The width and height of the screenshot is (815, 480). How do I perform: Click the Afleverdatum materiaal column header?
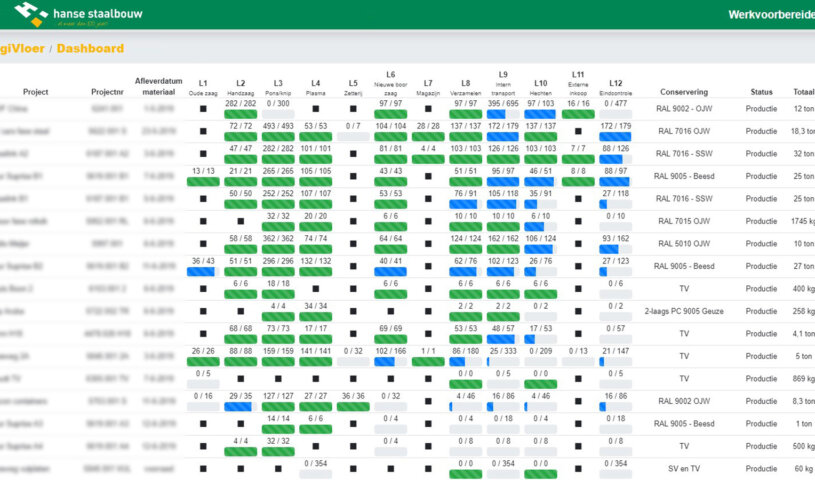pyautogui.click(x=159, y=86)
